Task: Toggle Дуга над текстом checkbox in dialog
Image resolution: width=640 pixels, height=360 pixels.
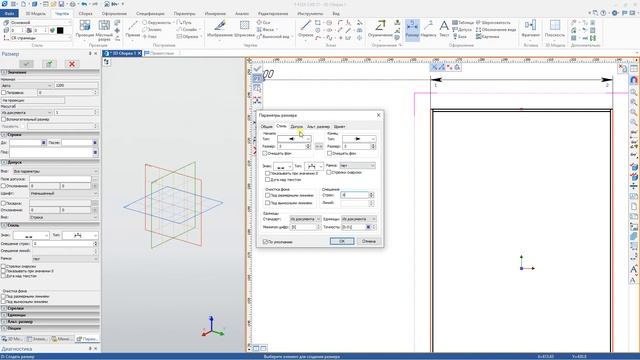Action: click(x=267, y=180)
